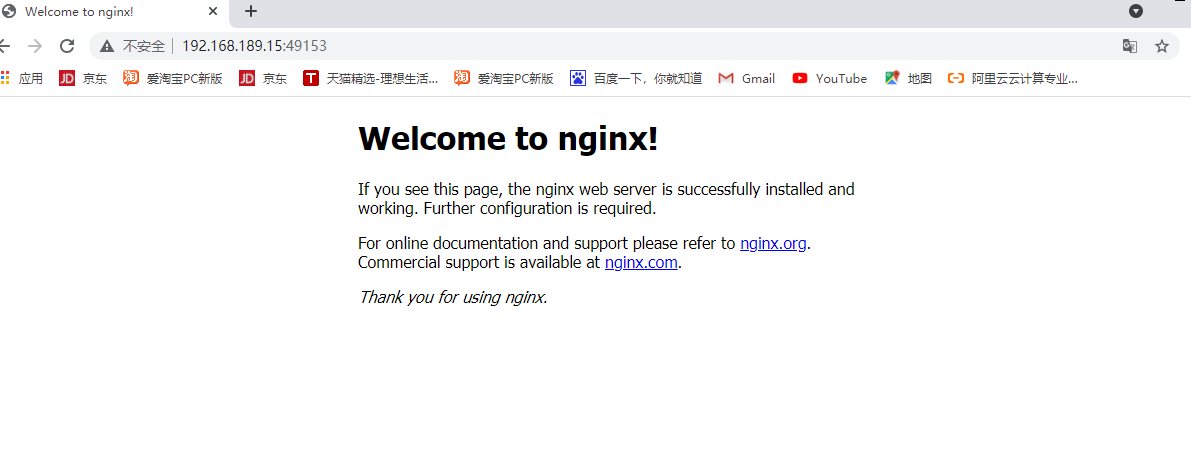This screenshot has height=466, width=1191.
Task: Open the Gmail bookmark
Action: [747, 78]
